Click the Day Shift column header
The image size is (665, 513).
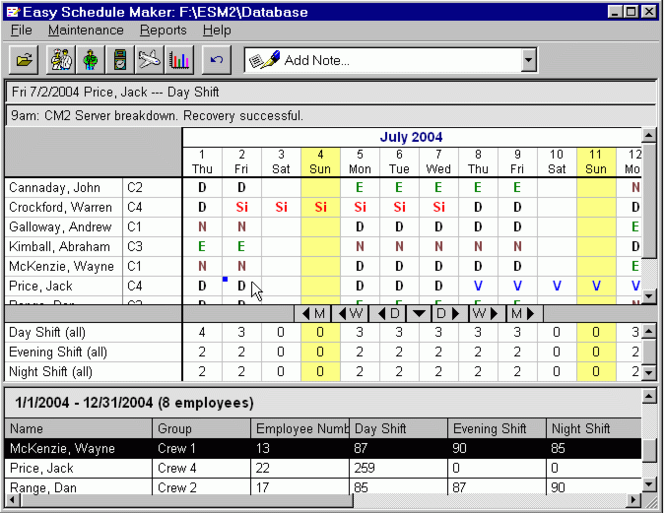(x=399, y=429)
